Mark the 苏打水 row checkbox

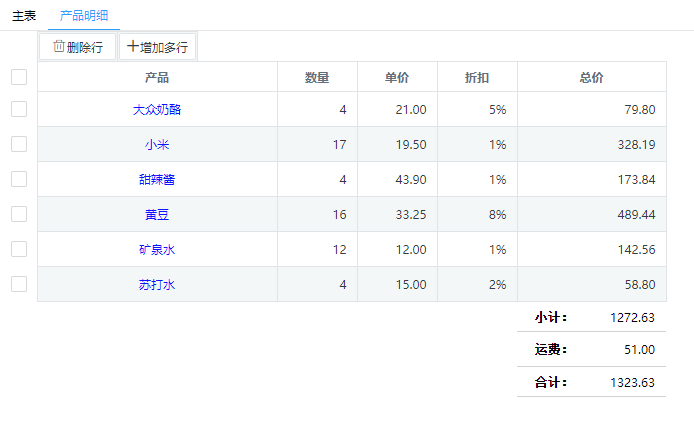[19, 284]
